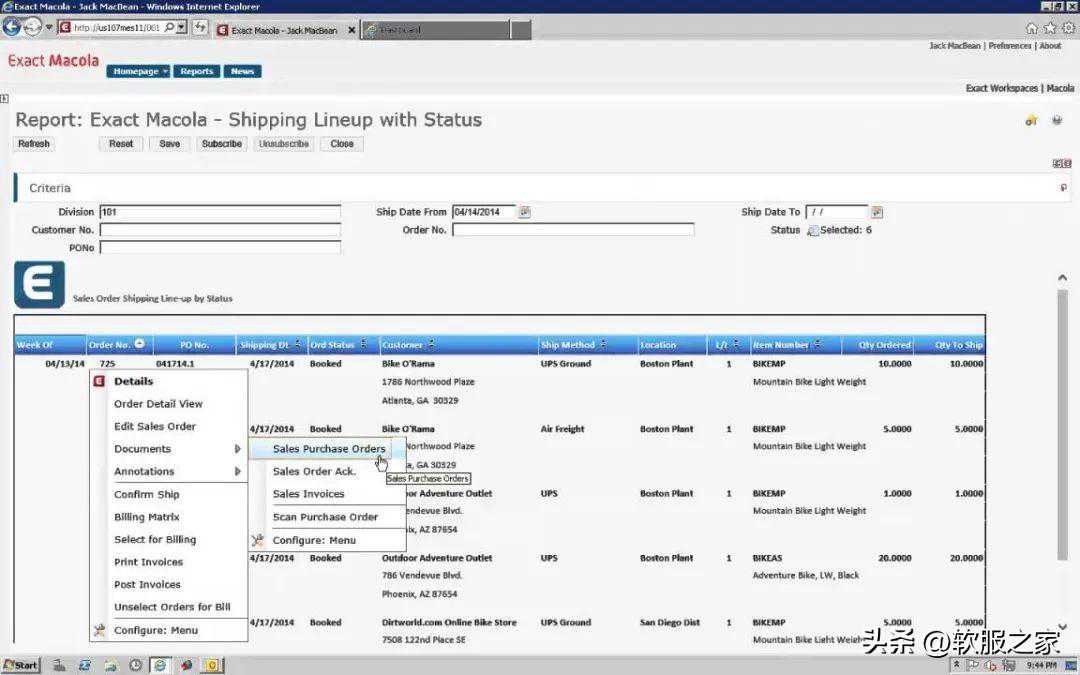Image resolution: width=1080 pixels, height=675 pixels.
Task: Open Internet Explorer favorites star icon
Action: pyautogui.click(x=1049, y=28)
